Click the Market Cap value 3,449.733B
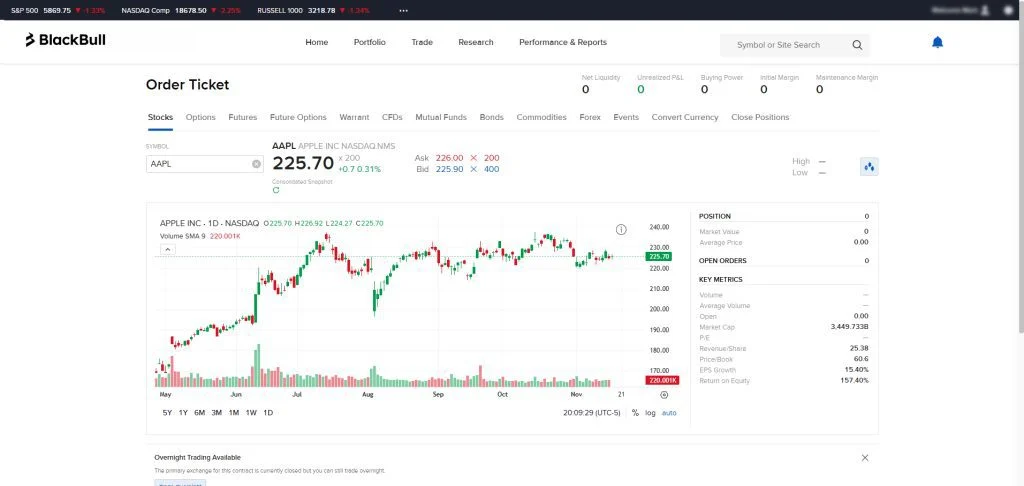1024x486 pixels. coord(849,327)
